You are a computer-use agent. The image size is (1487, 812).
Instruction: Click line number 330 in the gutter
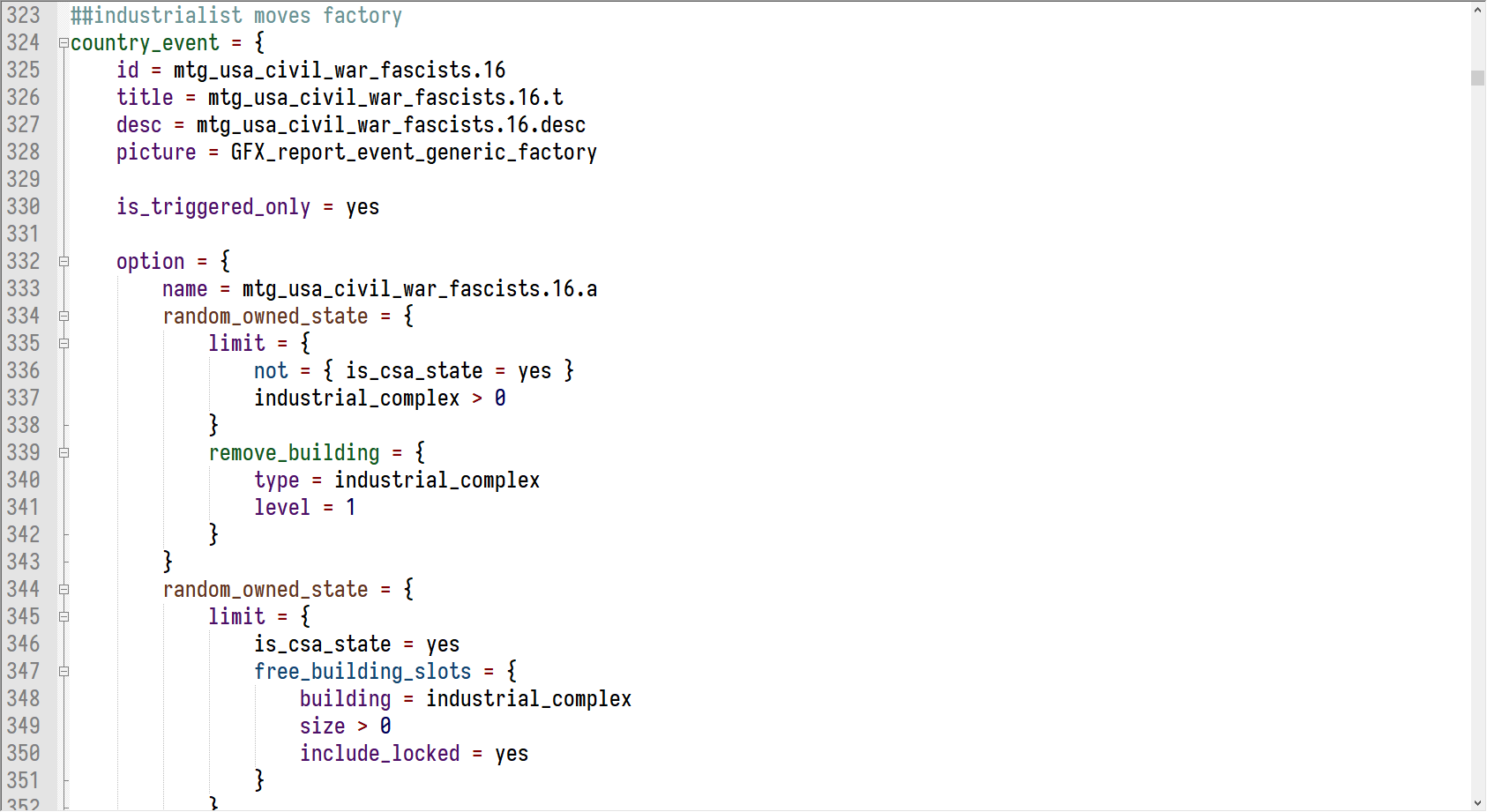24,207
